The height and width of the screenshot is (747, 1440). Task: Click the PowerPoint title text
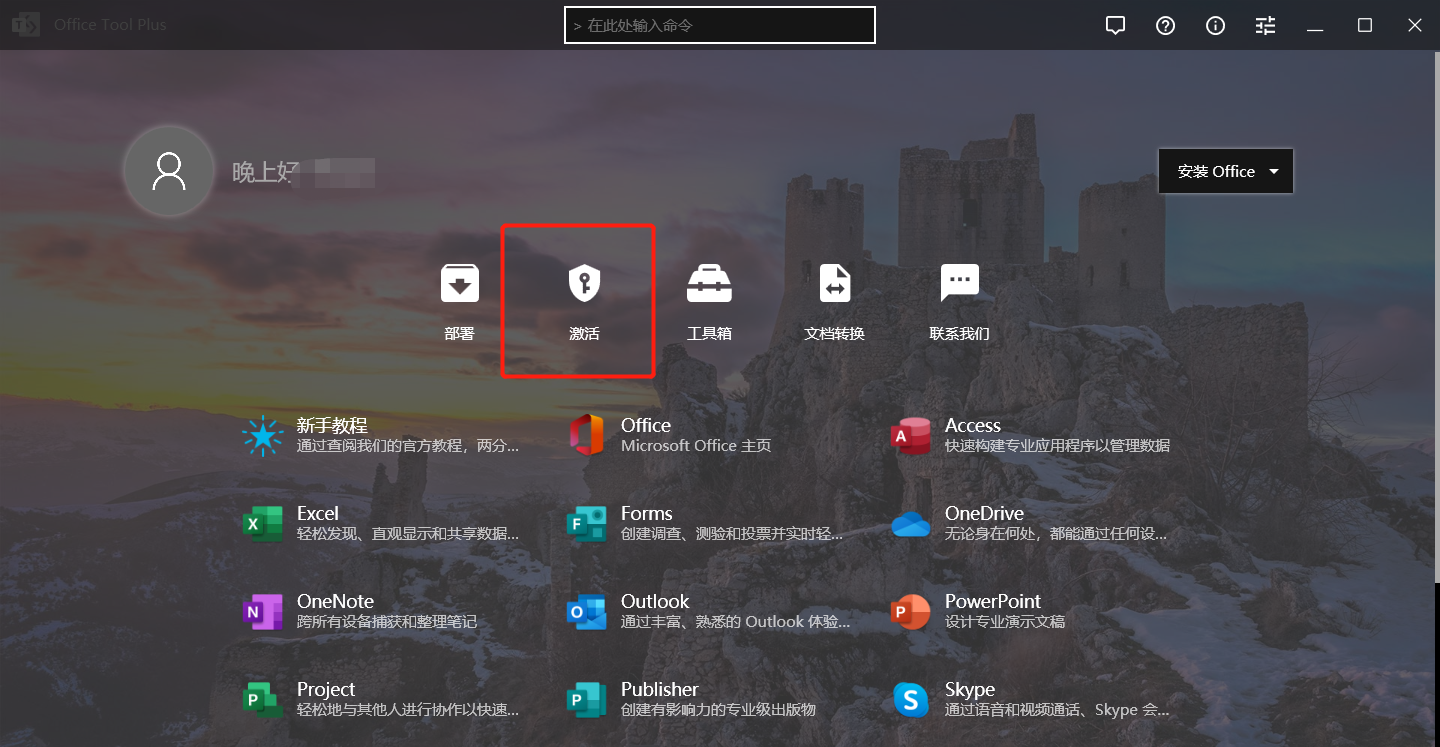point(993,601)
